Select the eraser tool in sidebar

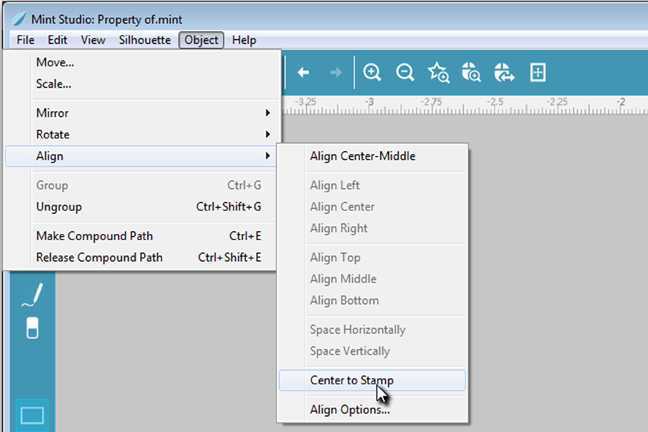click(x=32, y=328)
